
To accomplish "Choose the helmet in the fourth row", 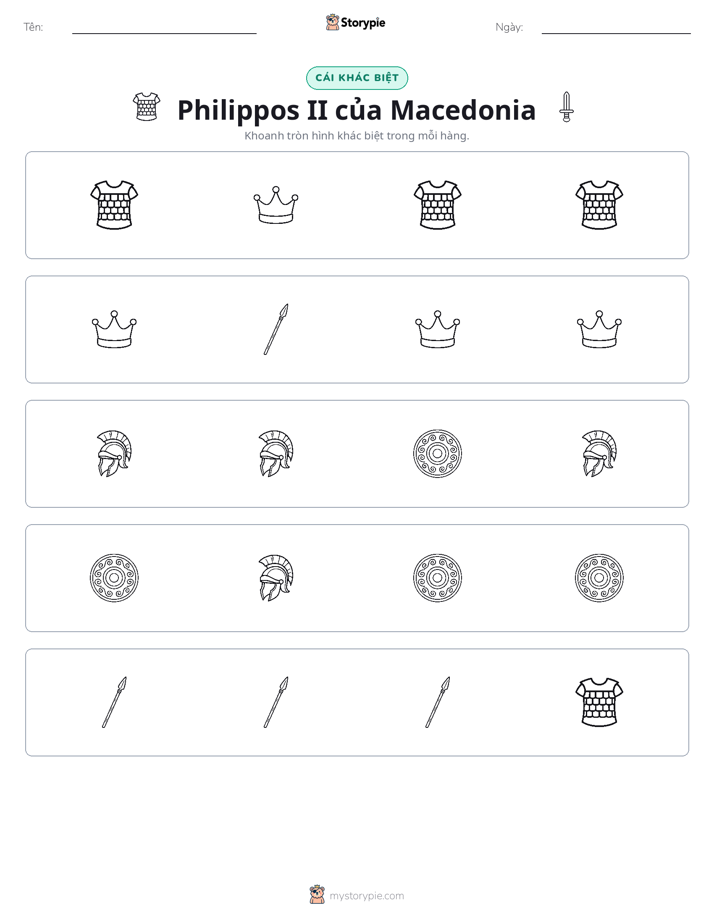I will click(276, 578).
